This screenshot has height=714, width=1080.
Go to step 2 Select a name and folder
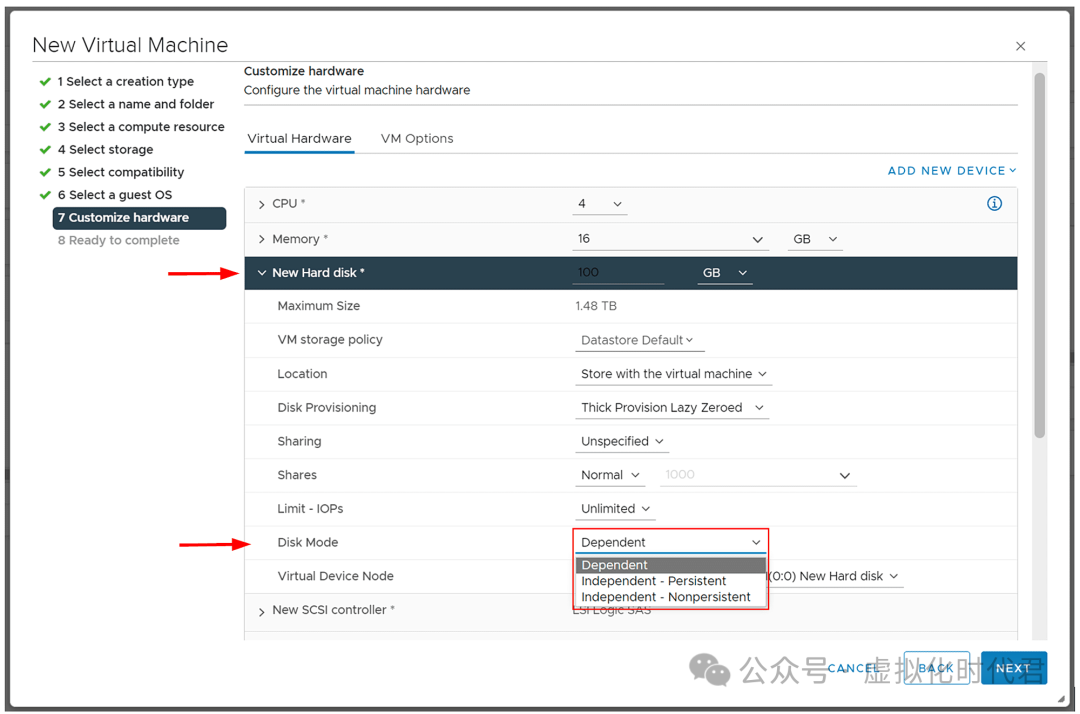[136, 105]
